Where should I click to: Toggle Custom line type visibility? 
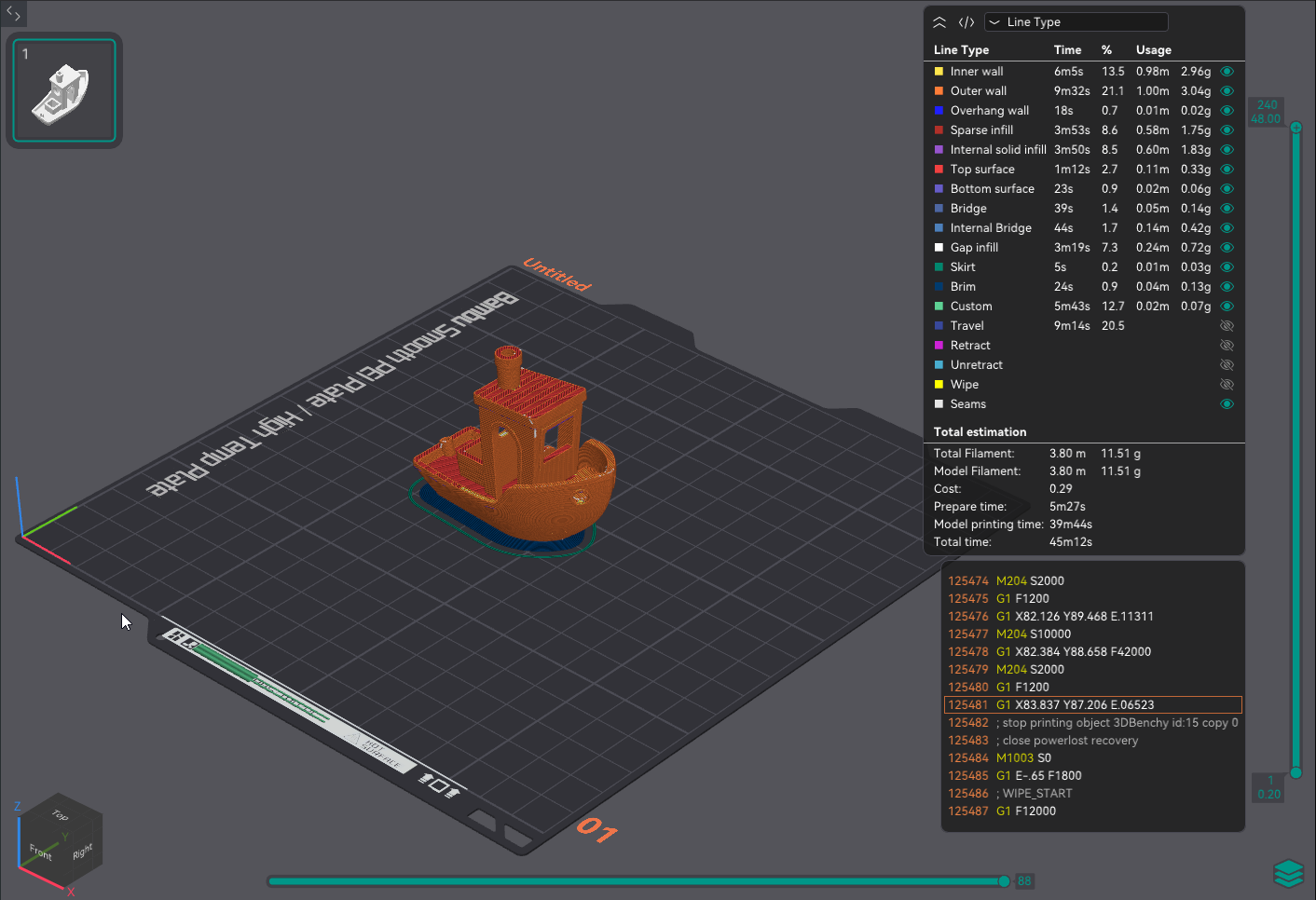1227,307
